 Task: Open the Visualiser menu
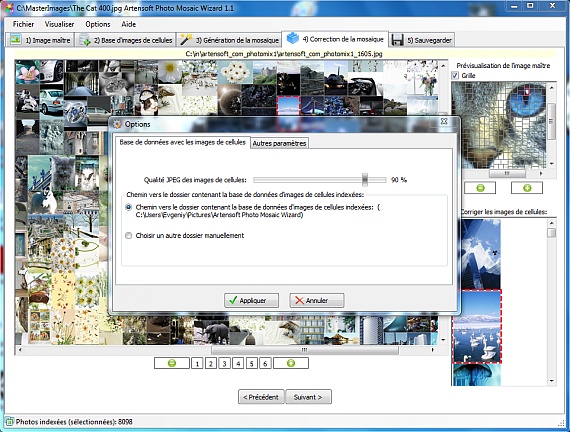tap(59, 24)
